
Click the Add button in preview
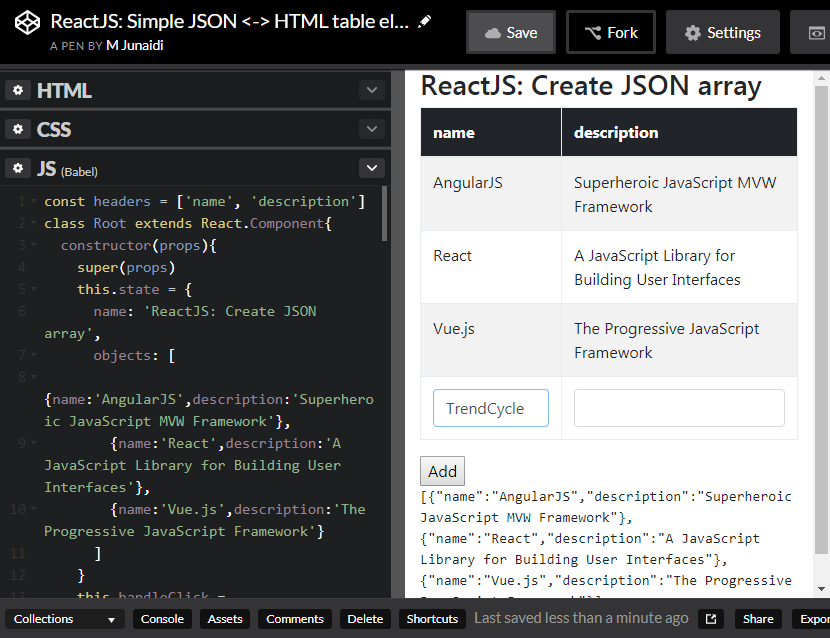(x=443, y=471)
